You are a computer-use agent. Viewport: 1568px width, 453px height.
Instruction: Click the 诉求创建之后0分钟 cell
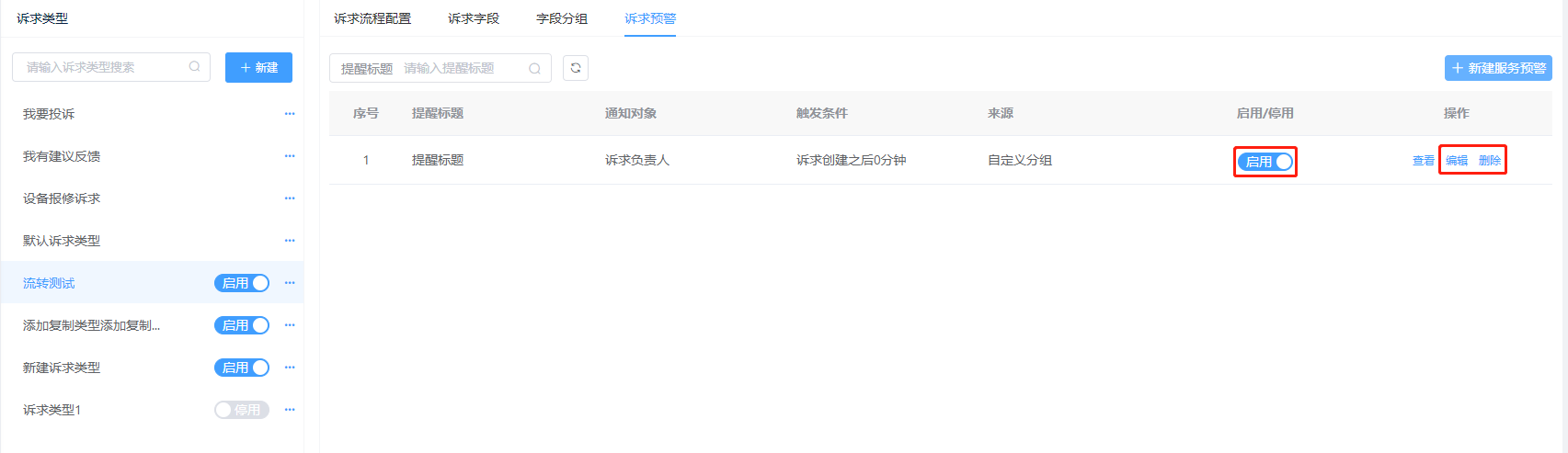pyautogui.click(x=852, y=160)
